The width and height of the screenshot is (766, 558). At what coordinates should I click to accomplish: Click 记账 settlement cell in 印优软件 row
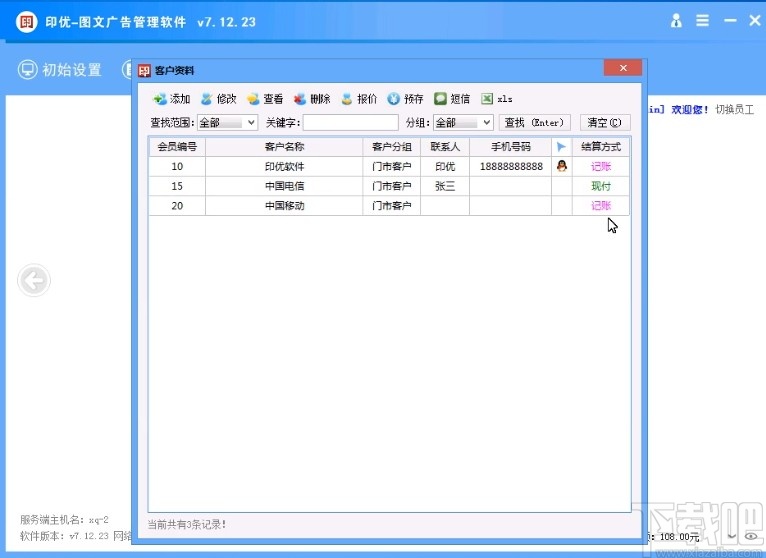(x=601, y=167)
